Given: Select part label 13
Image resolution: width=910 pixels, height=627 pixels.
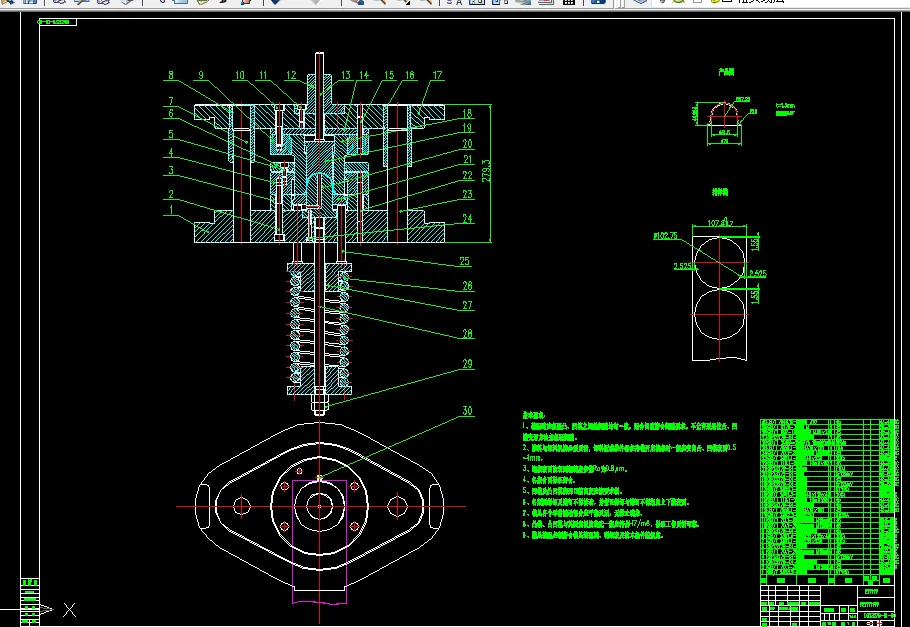Looking at the screenshot, I should [345, 75].
